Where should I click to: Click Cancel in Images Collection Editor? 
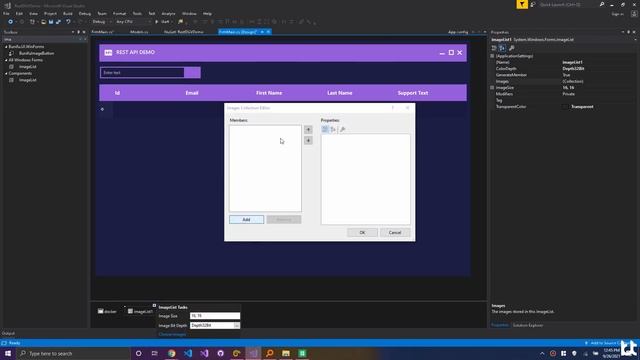click(395, 232)
